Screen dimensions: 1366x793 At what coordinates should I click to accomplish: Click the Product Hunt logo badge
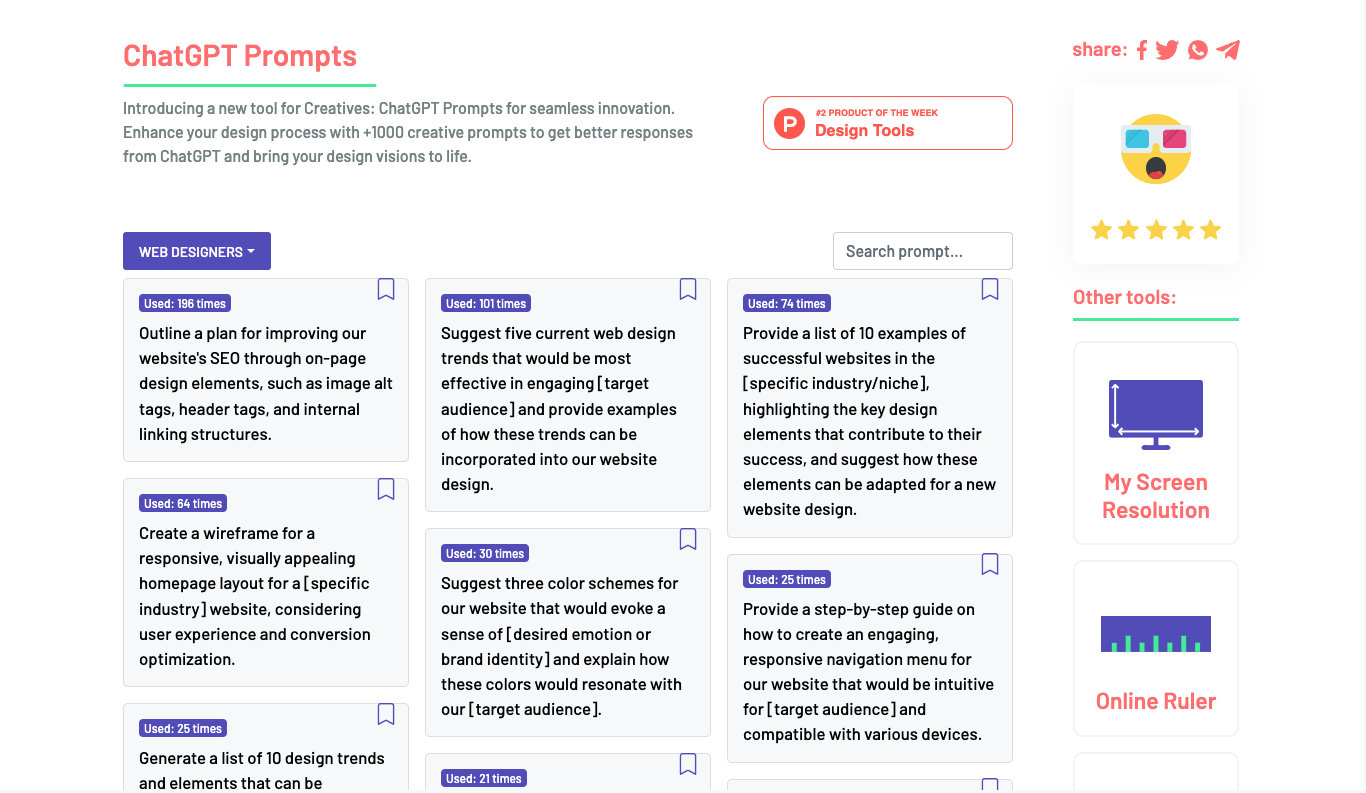[789, 122]
